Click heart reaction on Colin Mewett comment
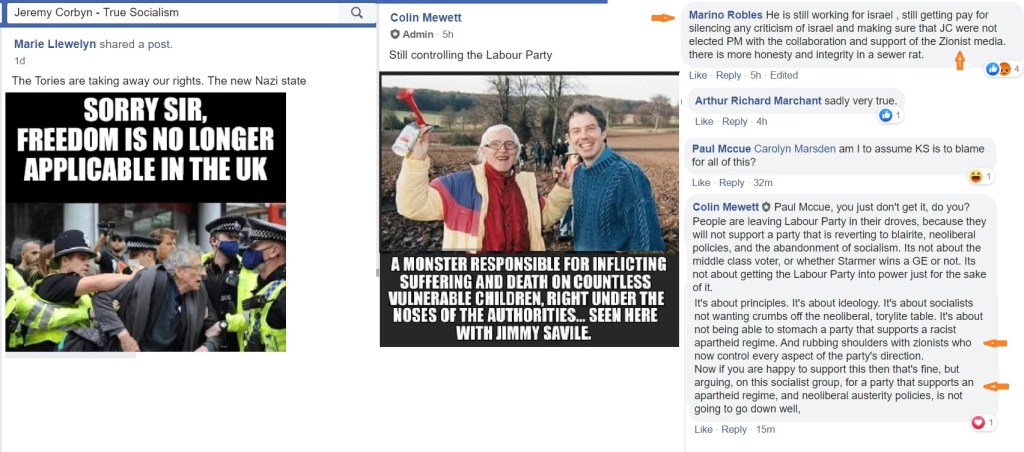This screenshot has height=452, width=1024. tap(978, 423)
